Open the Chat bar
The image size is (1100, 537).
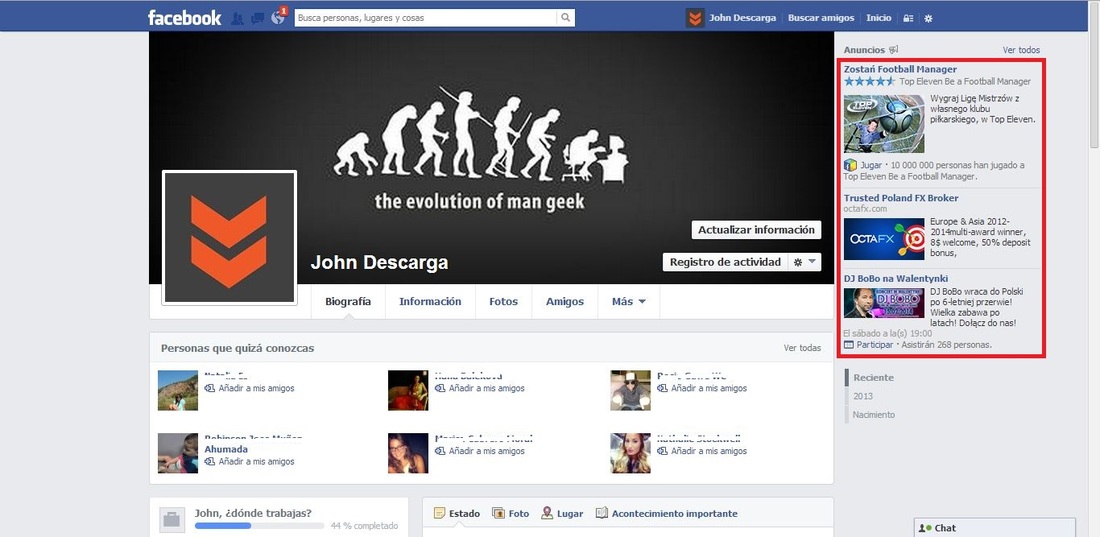coord(995,528)
